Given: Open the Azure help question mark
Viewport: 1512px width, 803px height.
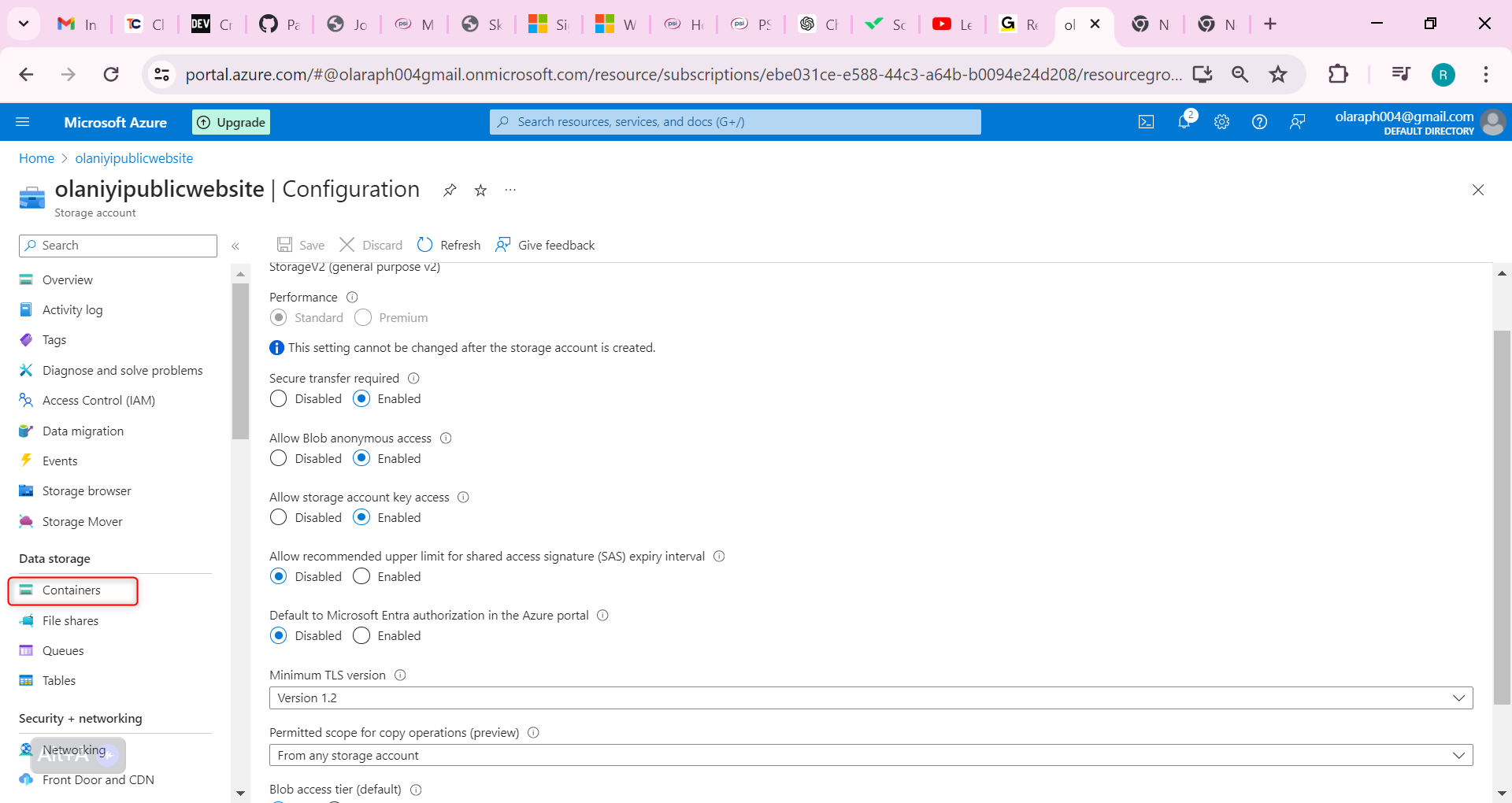Looking at the screenshot, I should point(1259,122).
